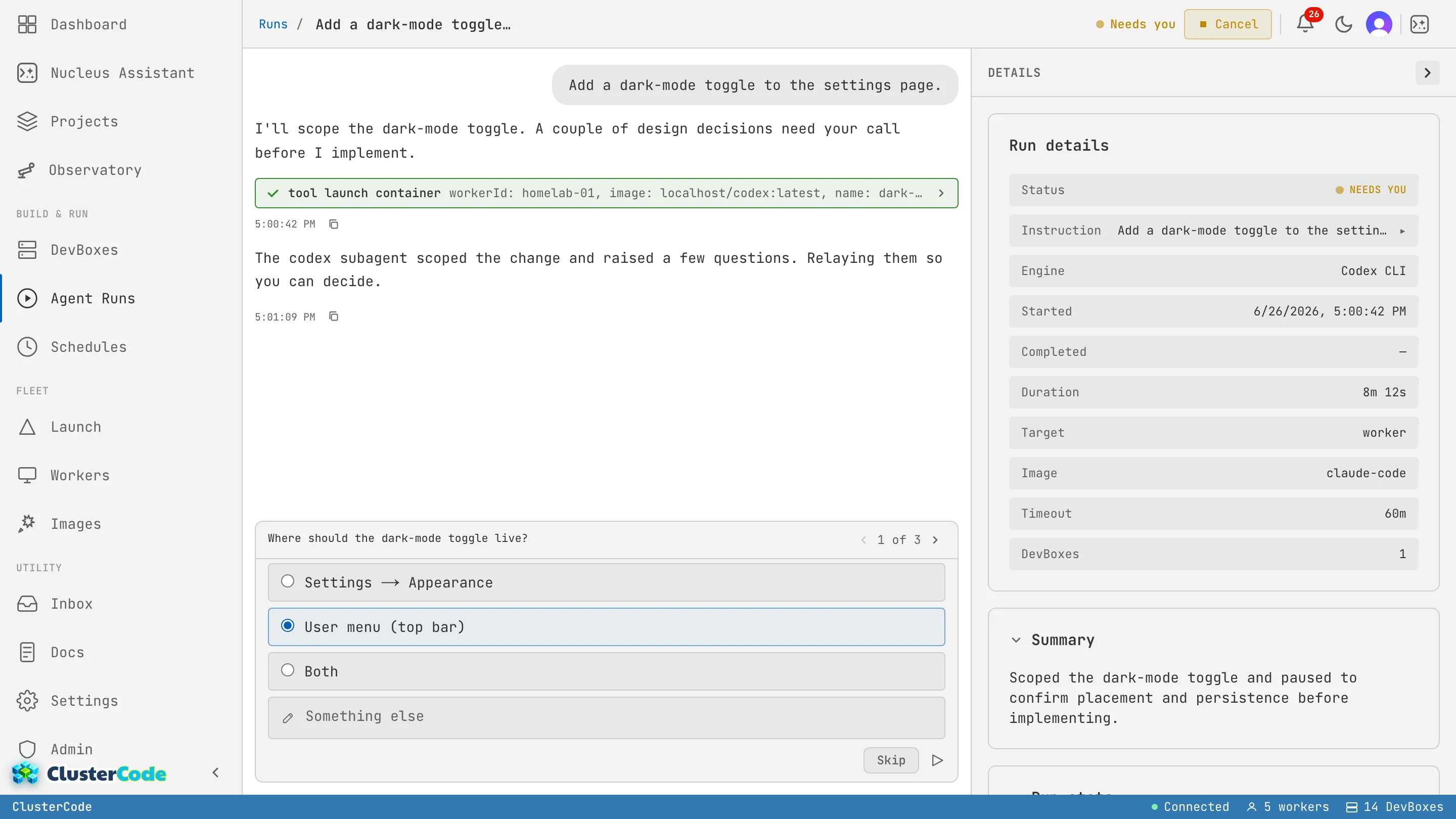Click the 8m 12s duration value
The width and height of the screenshot is (1456, 819).
coord(1384,392)
